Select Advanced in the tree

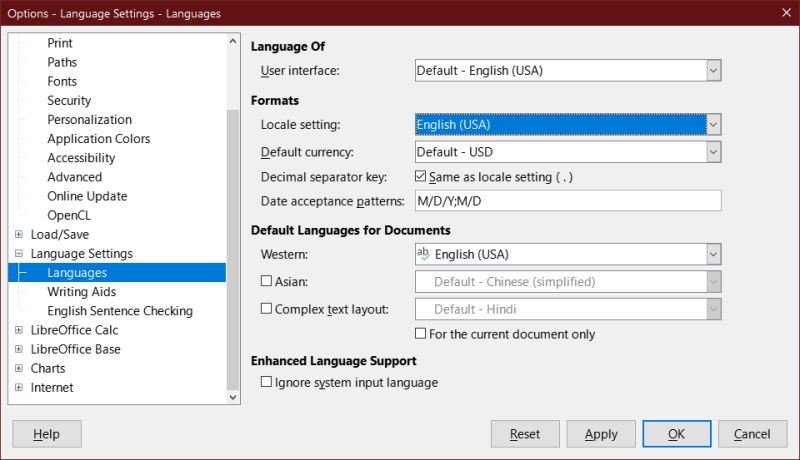click(74, 177)
